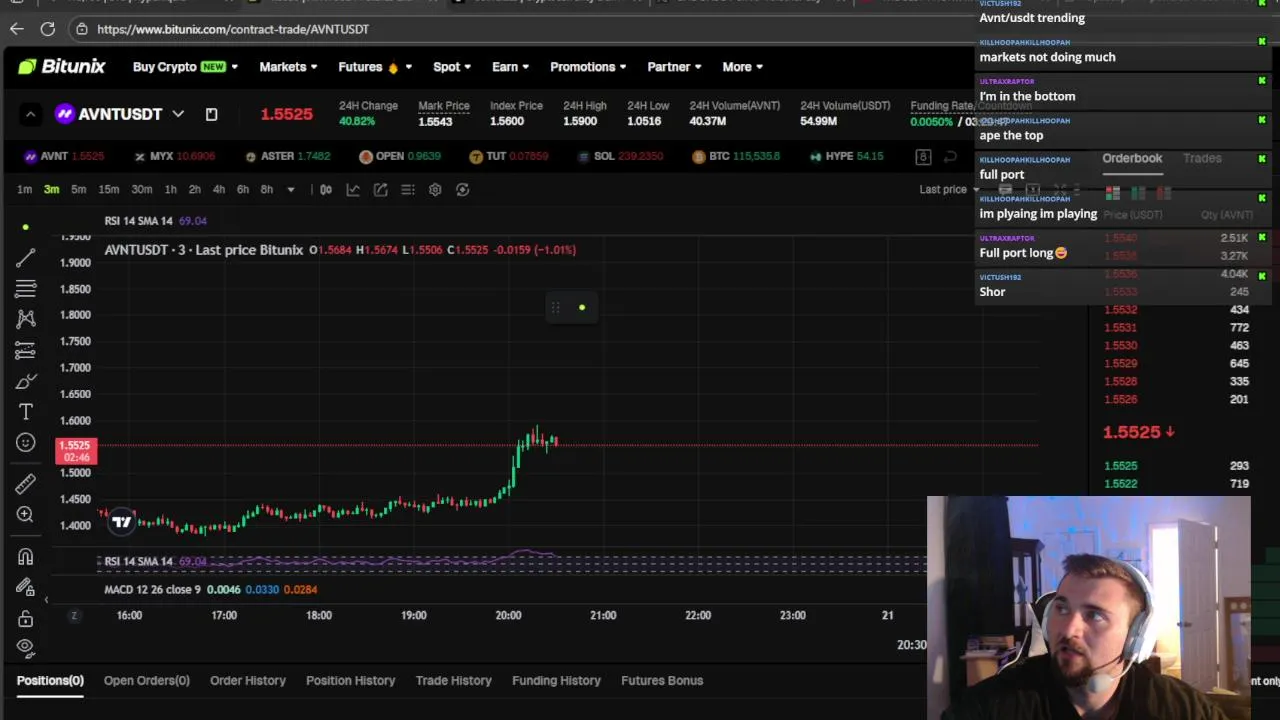This screenshot has height=720, width=1280.
Task: Switch to the Positions(0) tab
Action: click(x=50, y=680)
